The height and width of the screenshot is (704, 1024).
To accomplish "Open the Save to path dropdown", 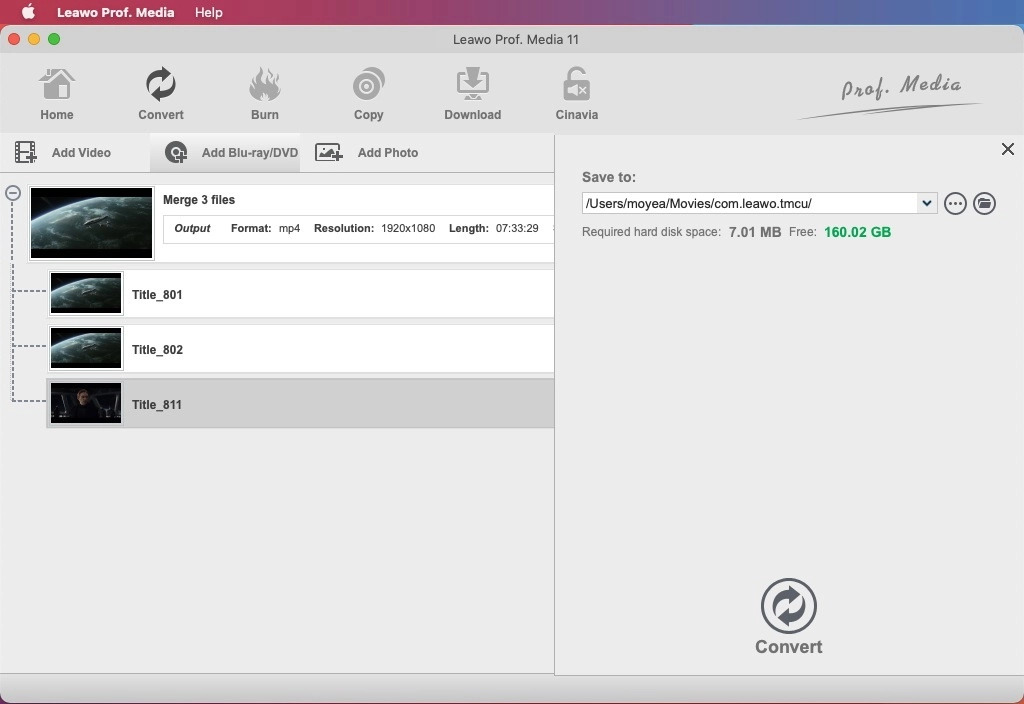I will click(x=927, y=203).
